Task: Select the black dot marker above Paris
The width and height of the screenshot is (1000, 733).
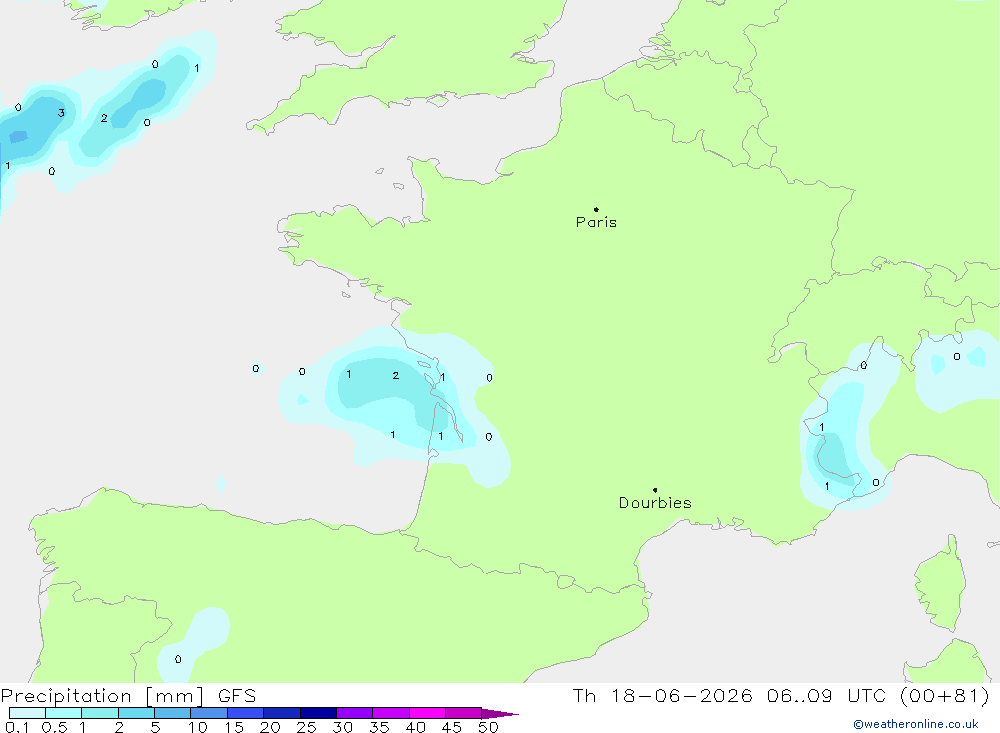Action: pos(596,209)
